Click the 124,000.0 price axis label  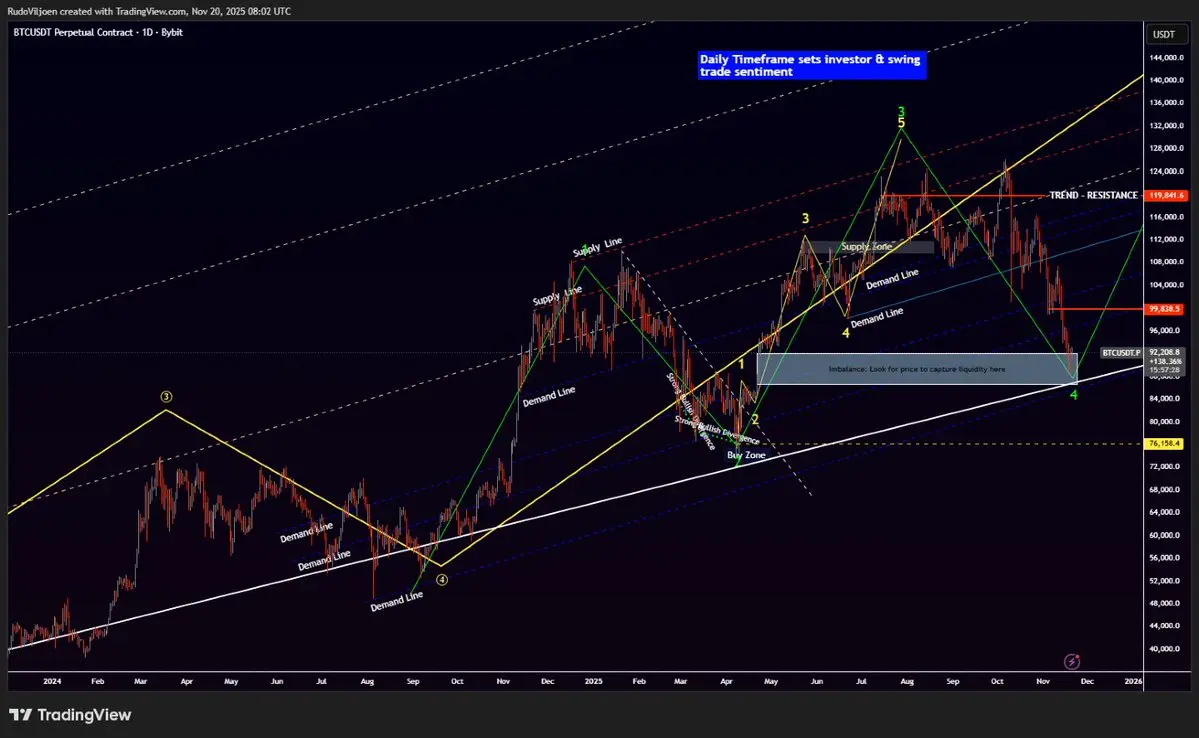1165,171
